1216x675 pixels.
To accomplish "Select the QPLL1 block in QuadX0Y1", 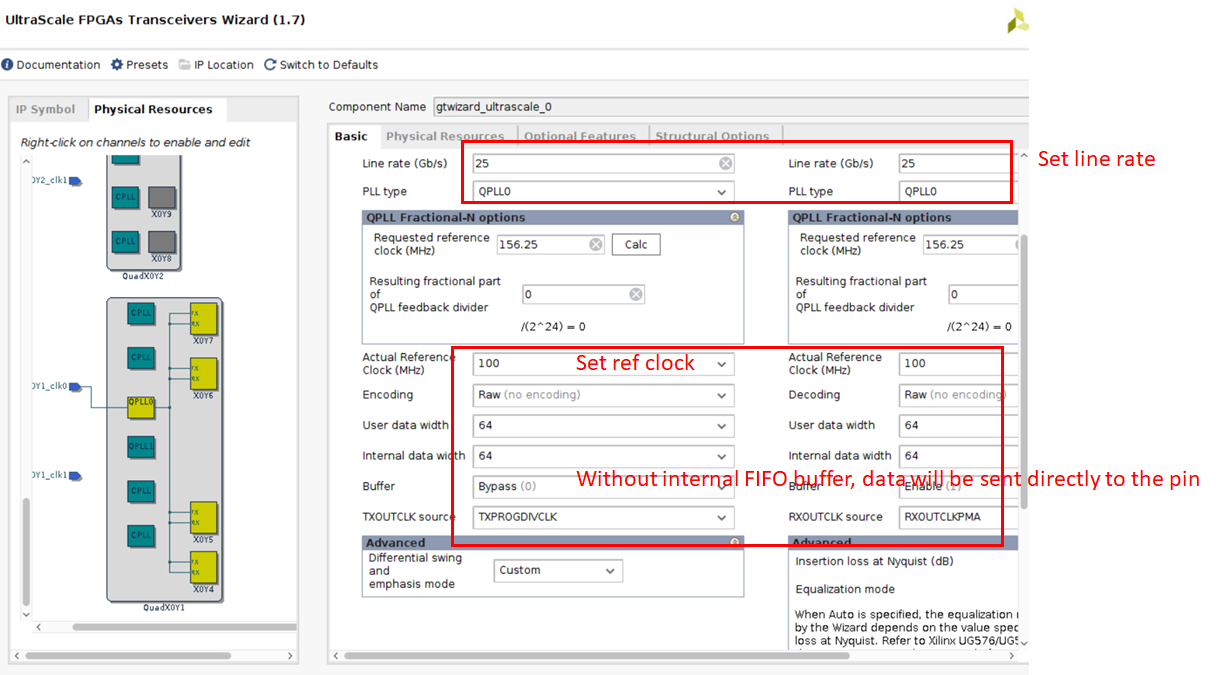I will 141,446.
